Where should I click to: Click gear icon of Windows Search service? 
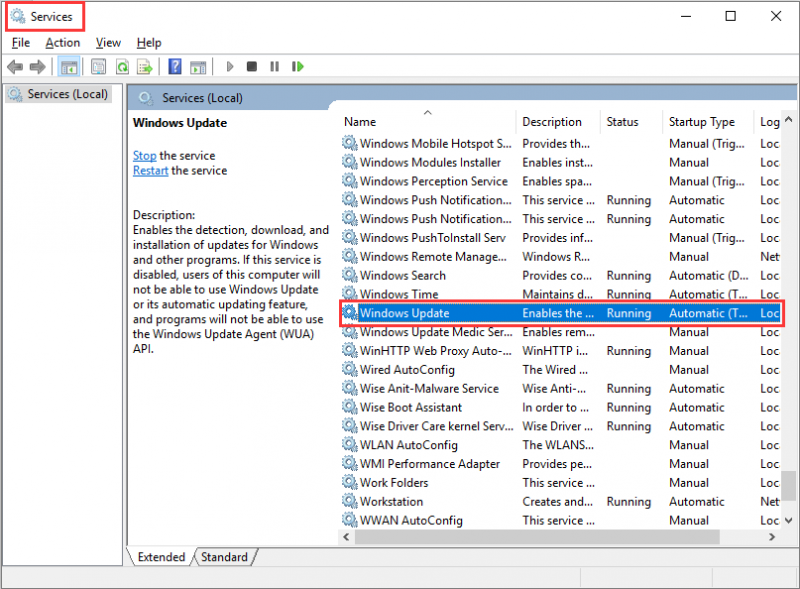click(x=349, y=275)
